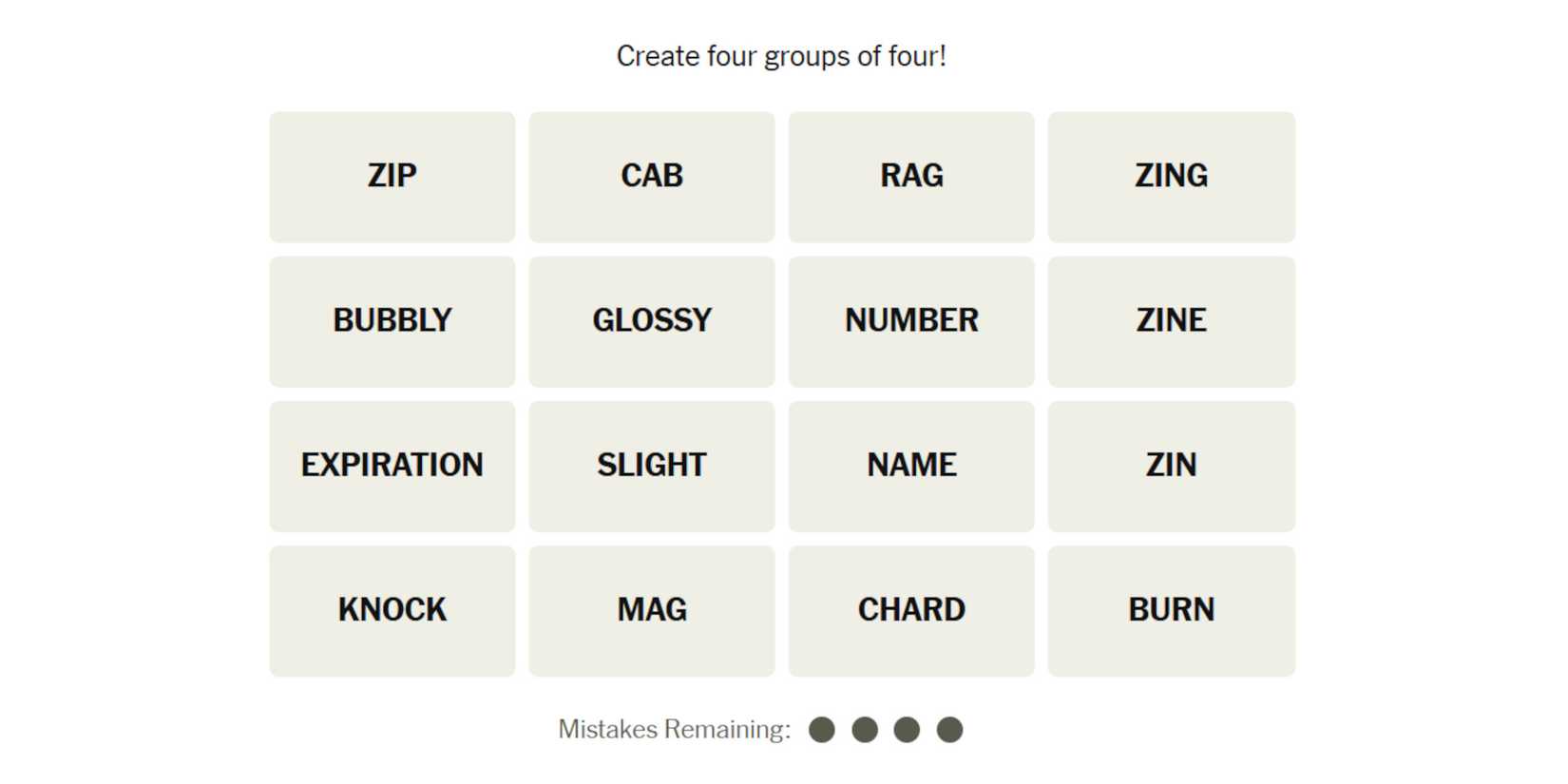Click the ZIN word card
This screenshot has height=784, width=1568.
pos(1171,466)
